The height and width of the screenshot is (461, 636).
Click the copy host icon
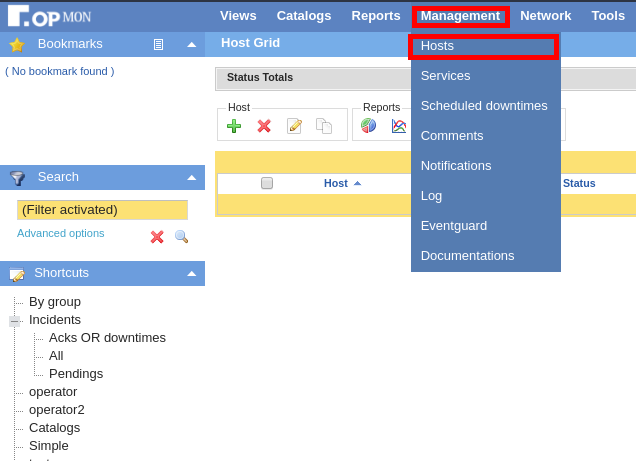pyautogui.click(x=324, y=126)
